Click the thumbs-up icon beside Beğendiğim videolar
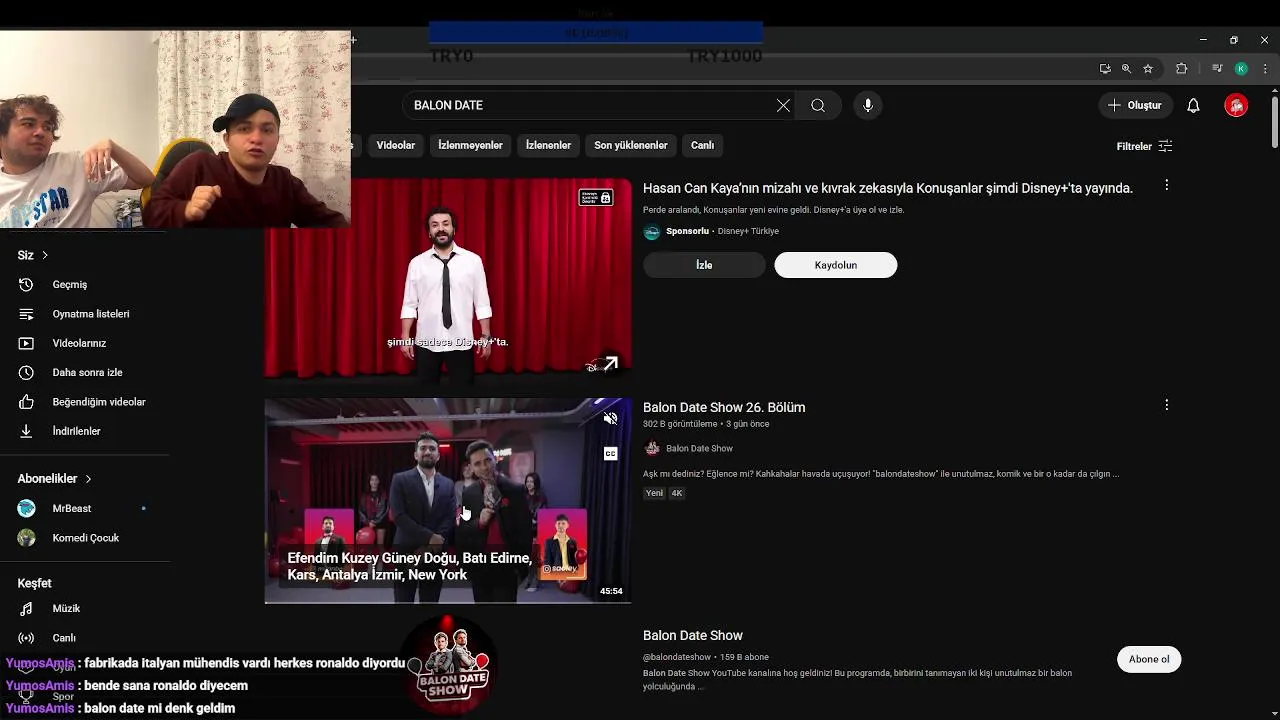 [x=27, y=402]
